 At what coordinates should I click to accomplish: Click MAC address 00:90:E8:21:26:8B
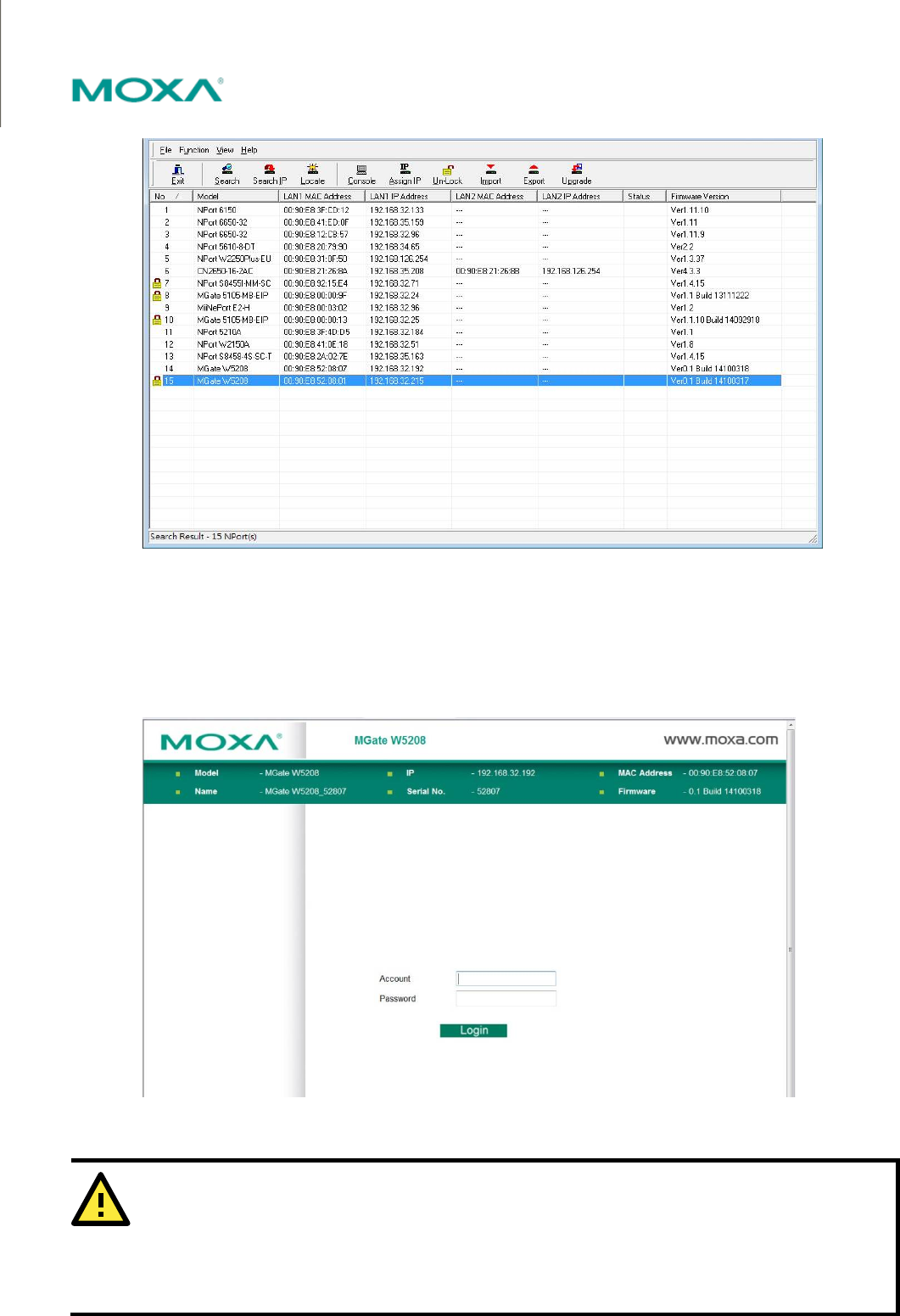pos(487,271)
